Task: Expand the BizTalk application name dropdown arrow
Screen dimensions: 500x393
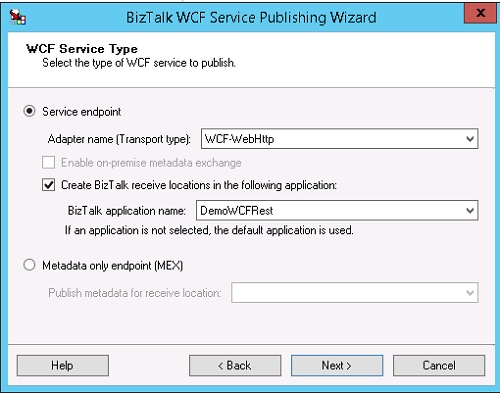Action: pos(470,210)
